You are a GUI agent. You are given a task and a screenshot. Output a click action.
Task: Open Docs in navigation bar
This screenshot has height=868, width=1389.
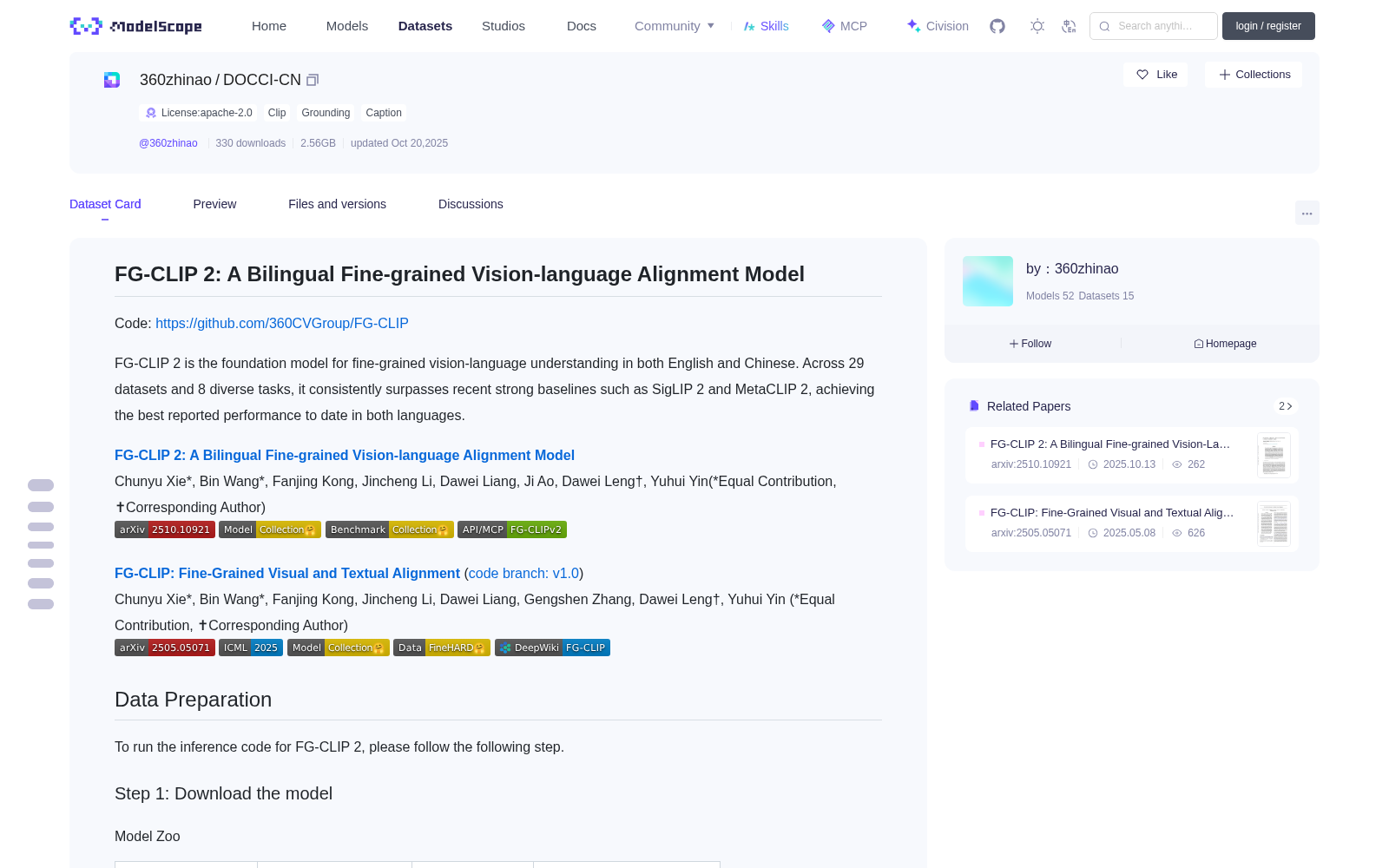(582, 26)
